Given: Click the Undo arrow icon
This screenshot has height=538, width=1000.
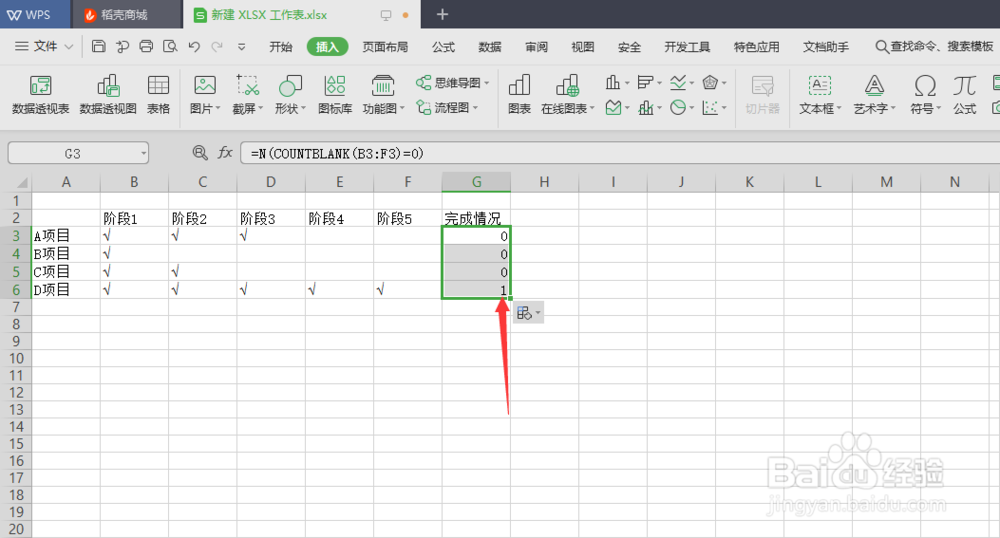Looking at the screenshot, I should point(194,46).
